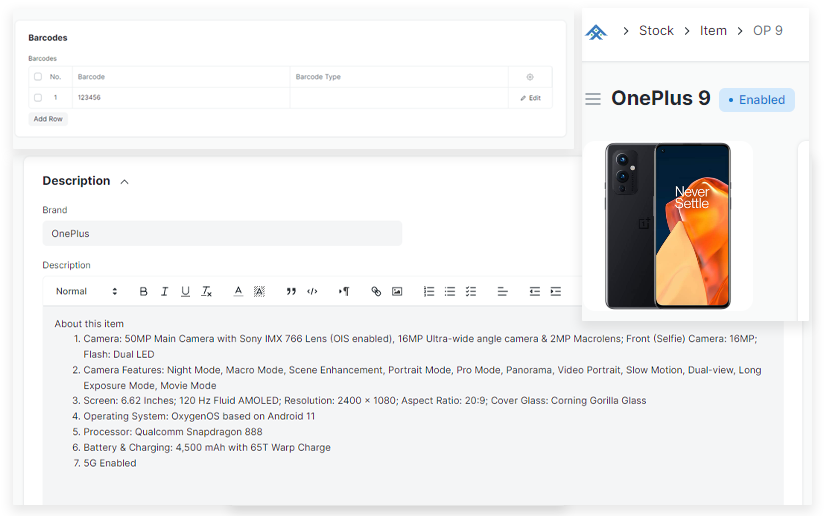This screenshot has width=826, height=516.
Task: Open the OP 9 breadcrumb
Action: pyautogui.click(x=768, y=31)
